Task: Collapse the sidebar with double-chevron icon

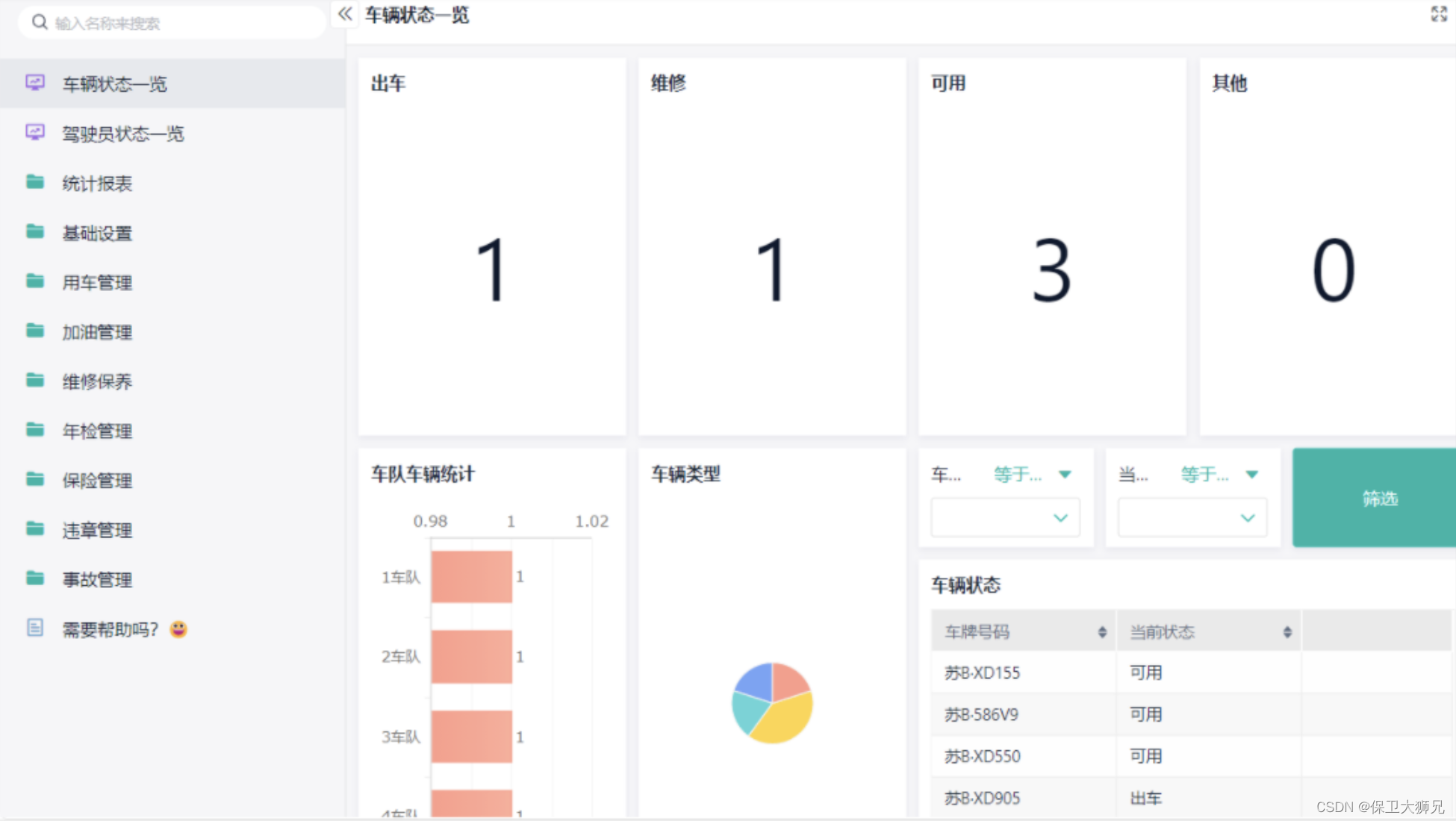Action: tap(345, 14)
